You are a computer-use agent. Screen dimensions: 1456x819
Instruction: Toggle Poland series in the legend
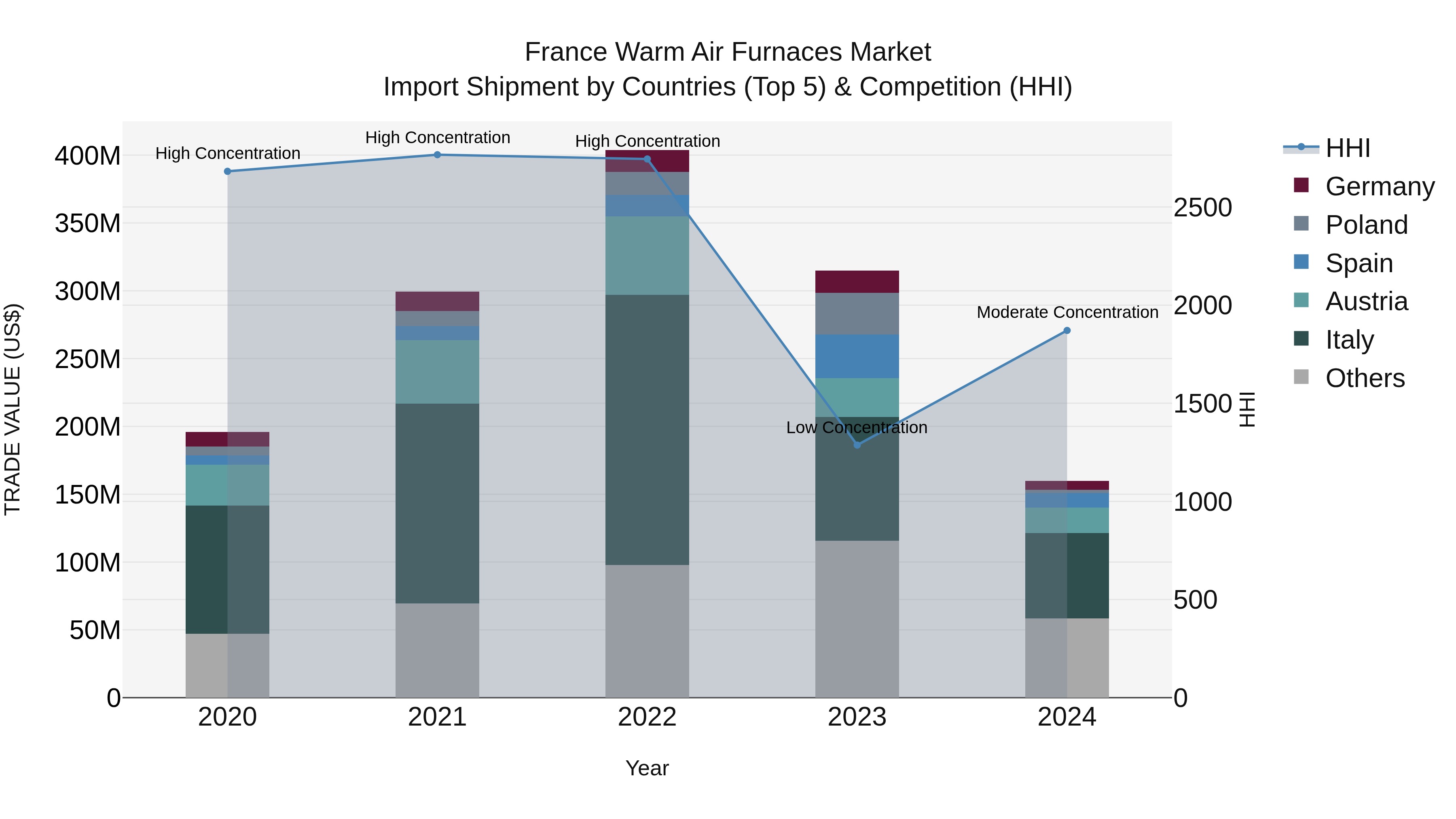[x=1350, y=224]
